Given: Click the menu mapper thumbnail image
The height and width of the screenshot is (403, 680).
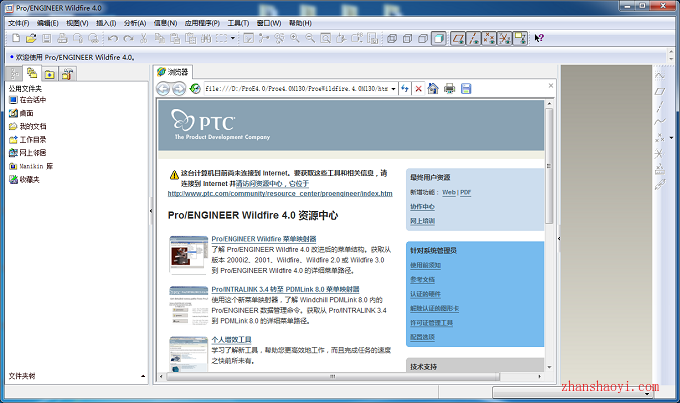Looking at the screenshot, I should coord(189,255).
